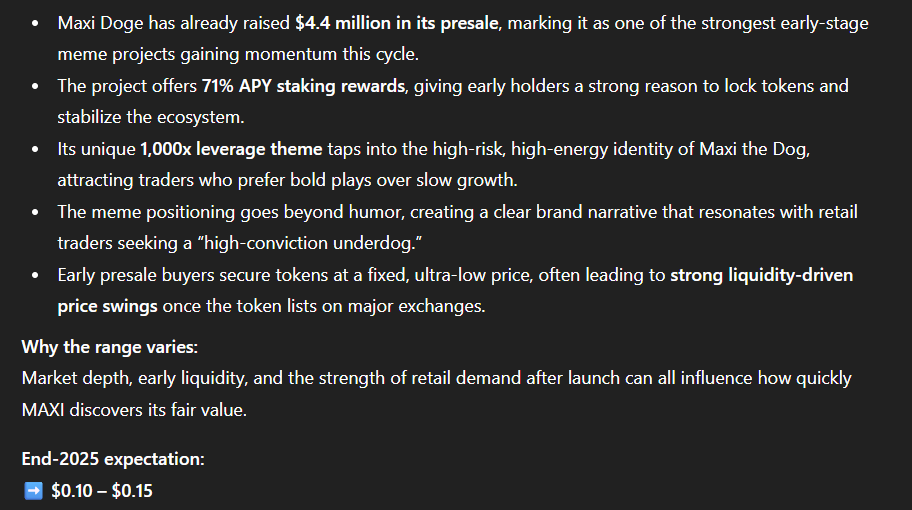The image size is (912, 510).
Task: Click the bold "price swings" text
Action: (x=107, y=306)
